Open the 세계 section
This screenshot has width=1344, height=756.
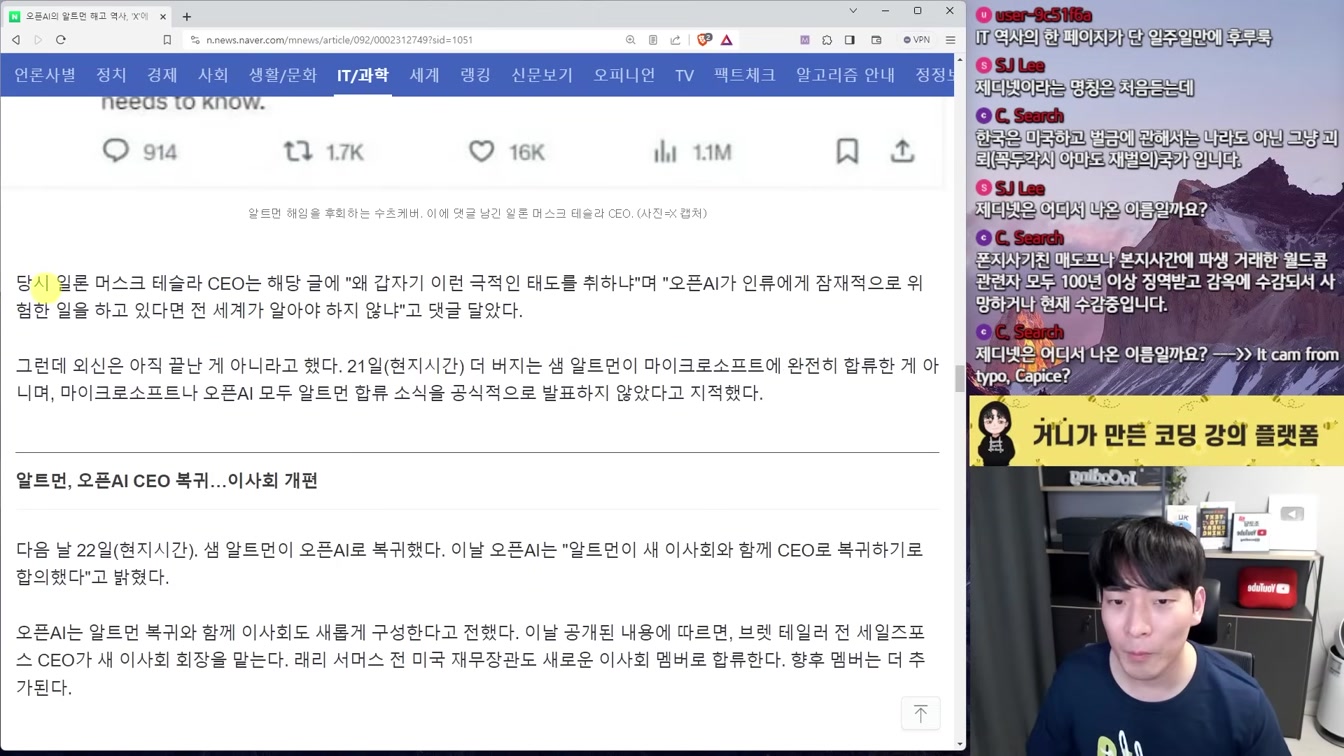click(424, 75)
